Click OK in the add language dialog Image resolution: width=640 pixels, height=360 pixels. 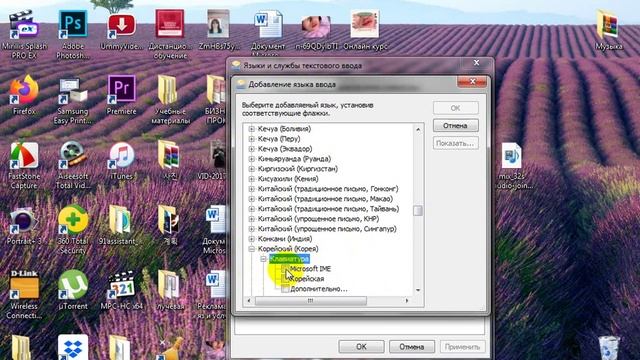coord(456,108)
